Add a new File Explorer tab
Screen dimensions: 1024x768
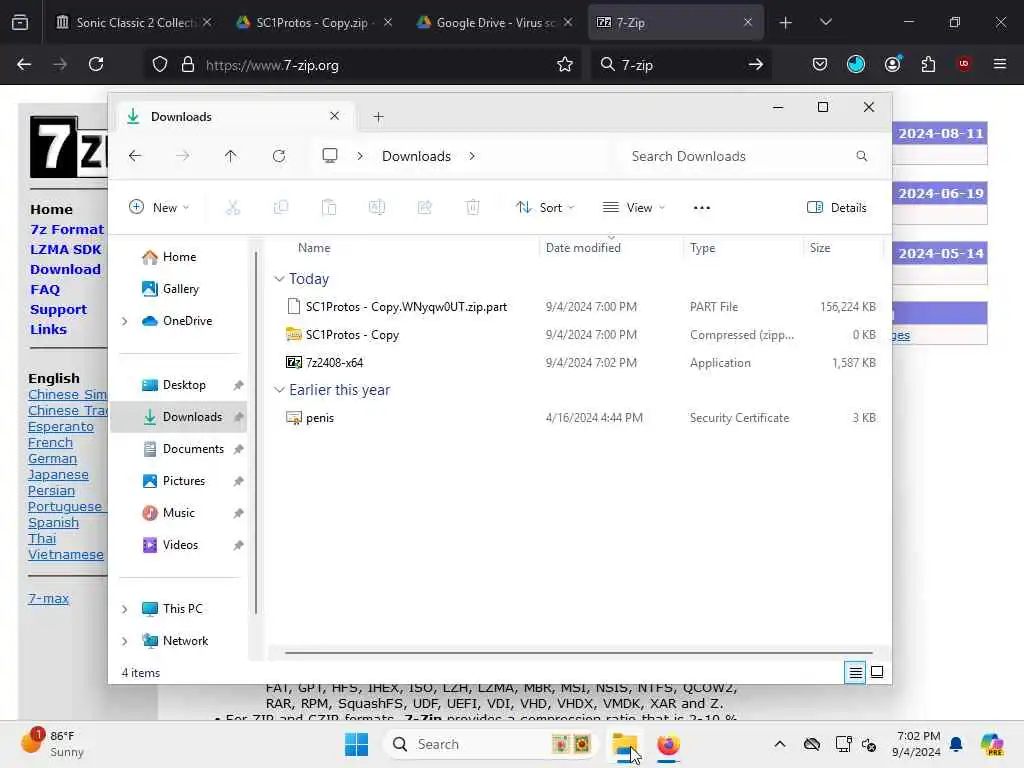click(x=378, y=117)
